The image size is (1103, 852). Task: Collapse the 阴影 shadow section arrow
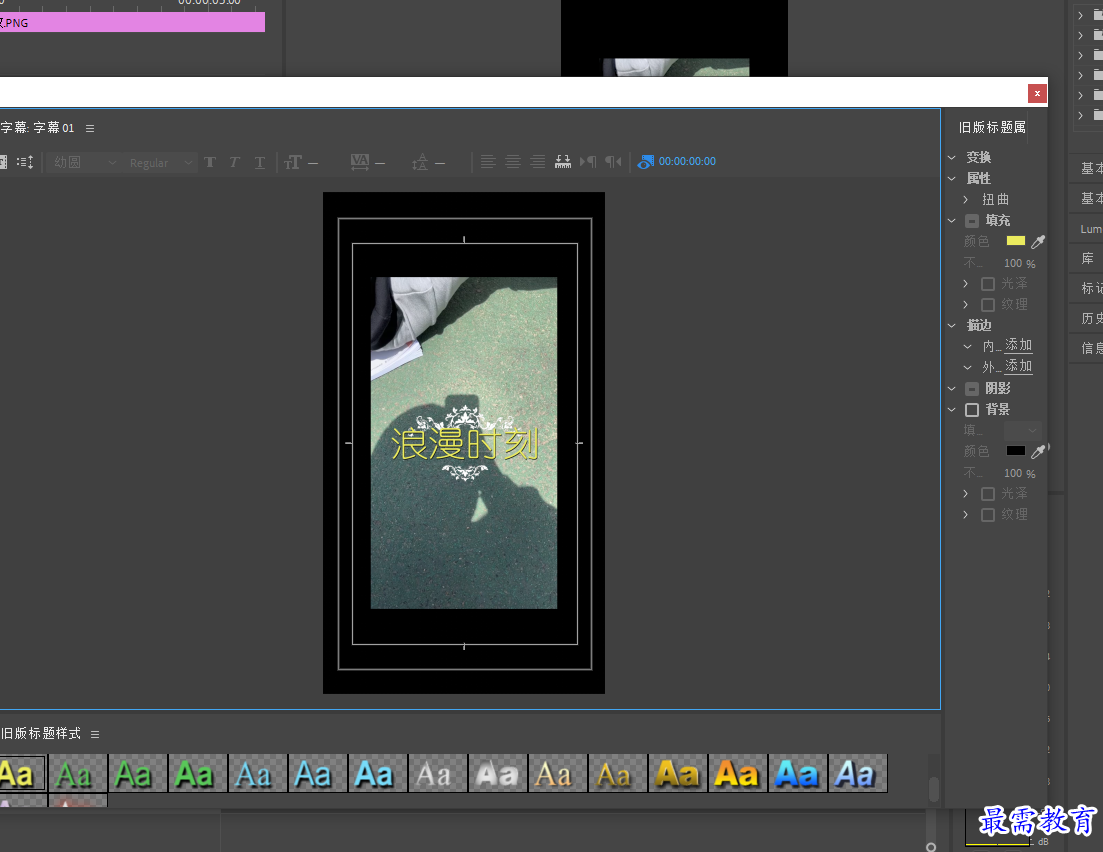pos(952,388)
